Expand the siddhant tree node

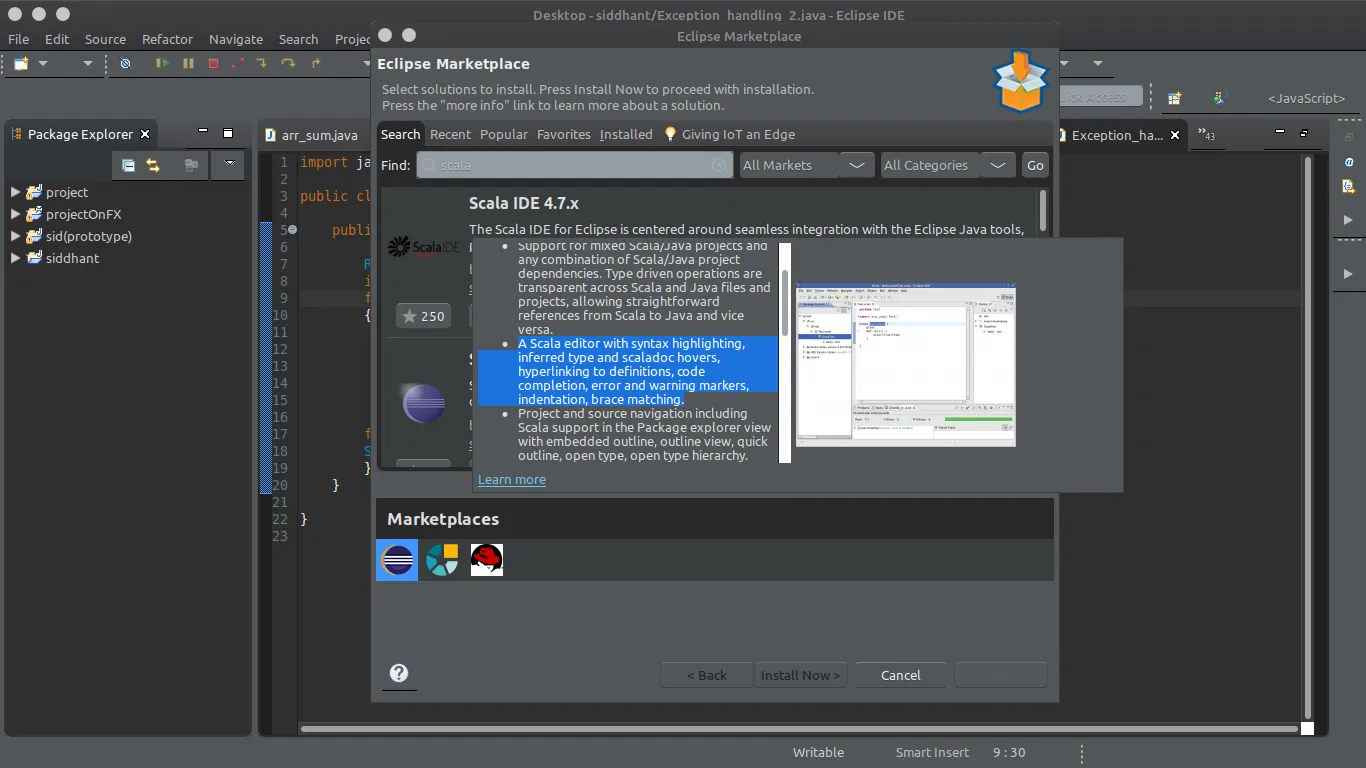click(15, 258)
